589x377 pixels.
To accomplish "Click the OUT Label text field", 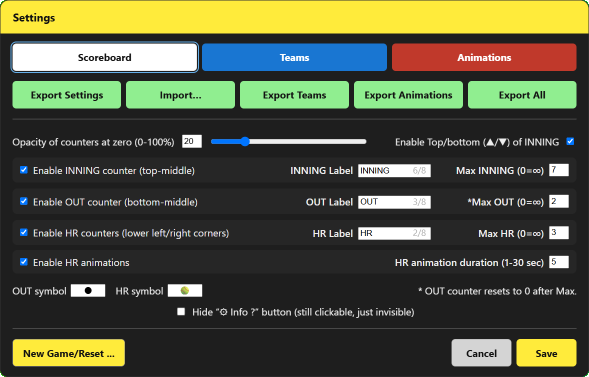I will tap(394, 202).
